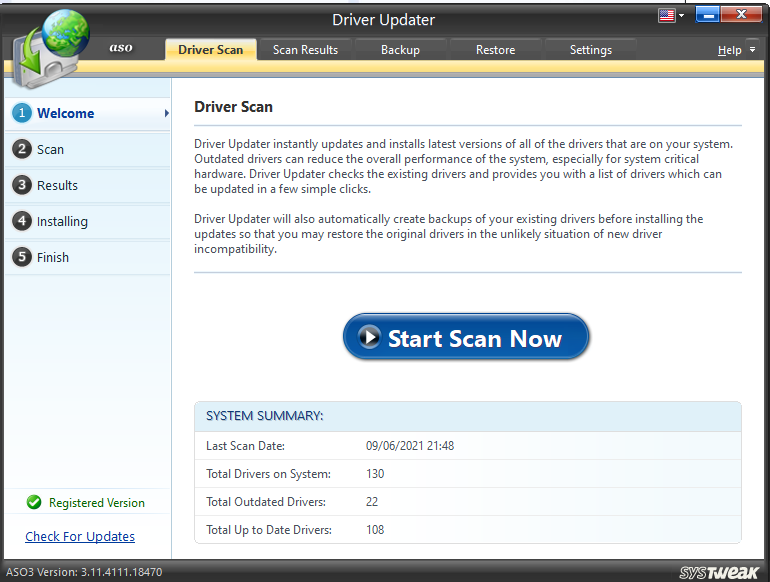
Task: Click the Driver Updater globe logo icon
Action: pyautogui.click(x=51, y=50)
